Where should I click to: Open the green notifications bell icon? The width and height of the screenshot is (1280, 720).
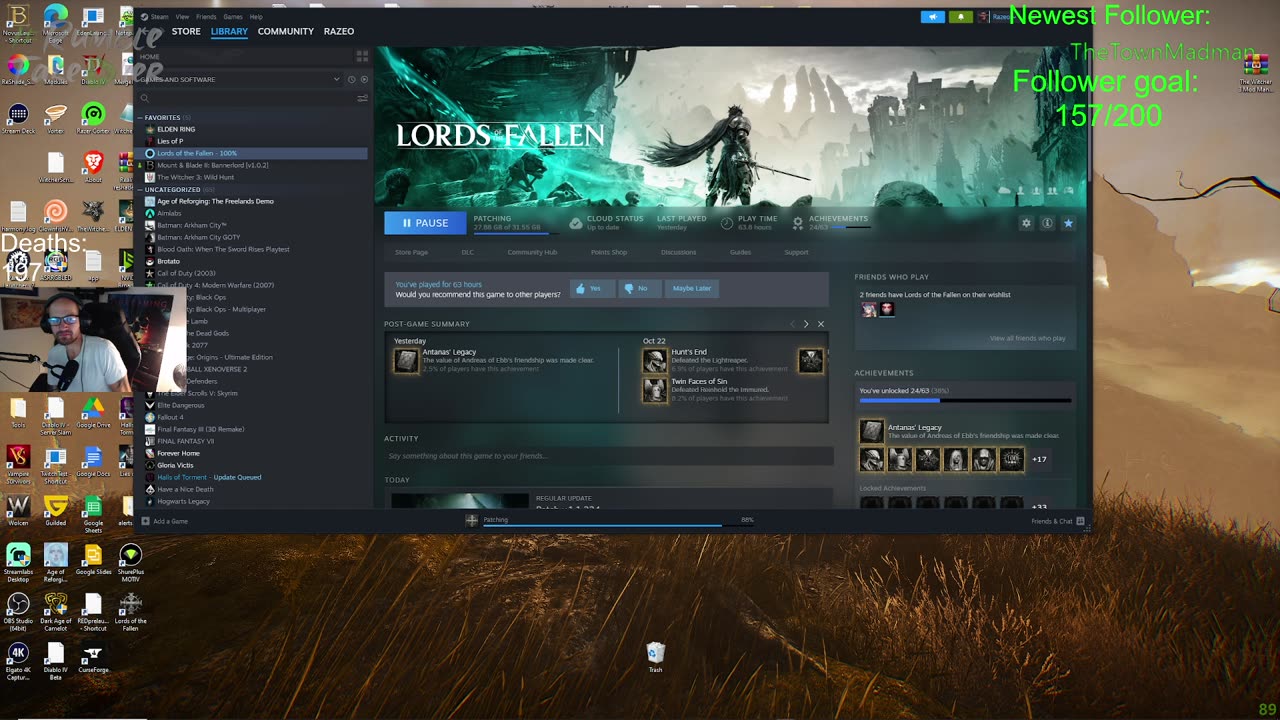click(x=960, y=17)
